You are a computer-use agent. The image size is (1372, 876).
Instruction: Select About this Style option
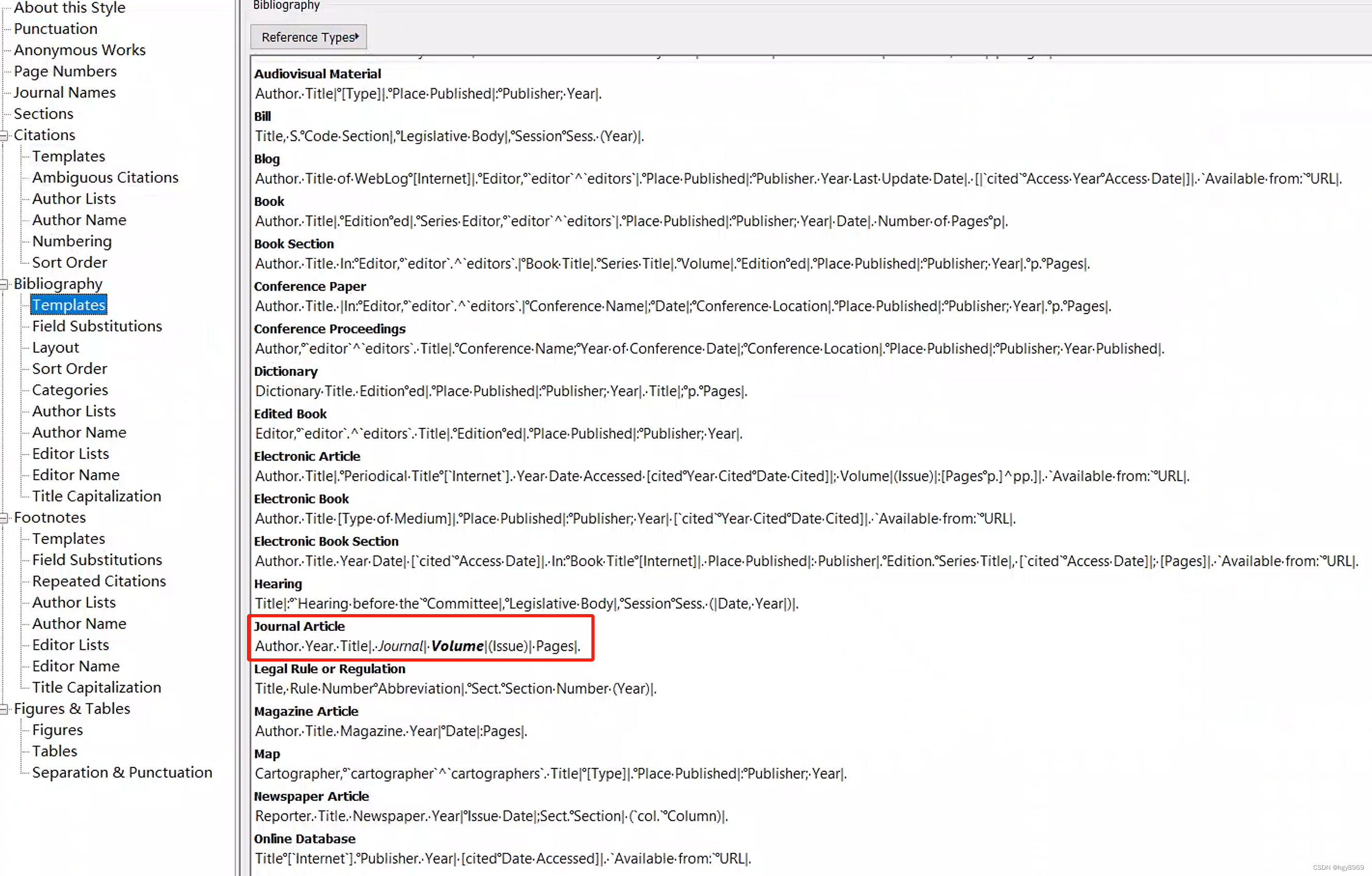(70, 8)
